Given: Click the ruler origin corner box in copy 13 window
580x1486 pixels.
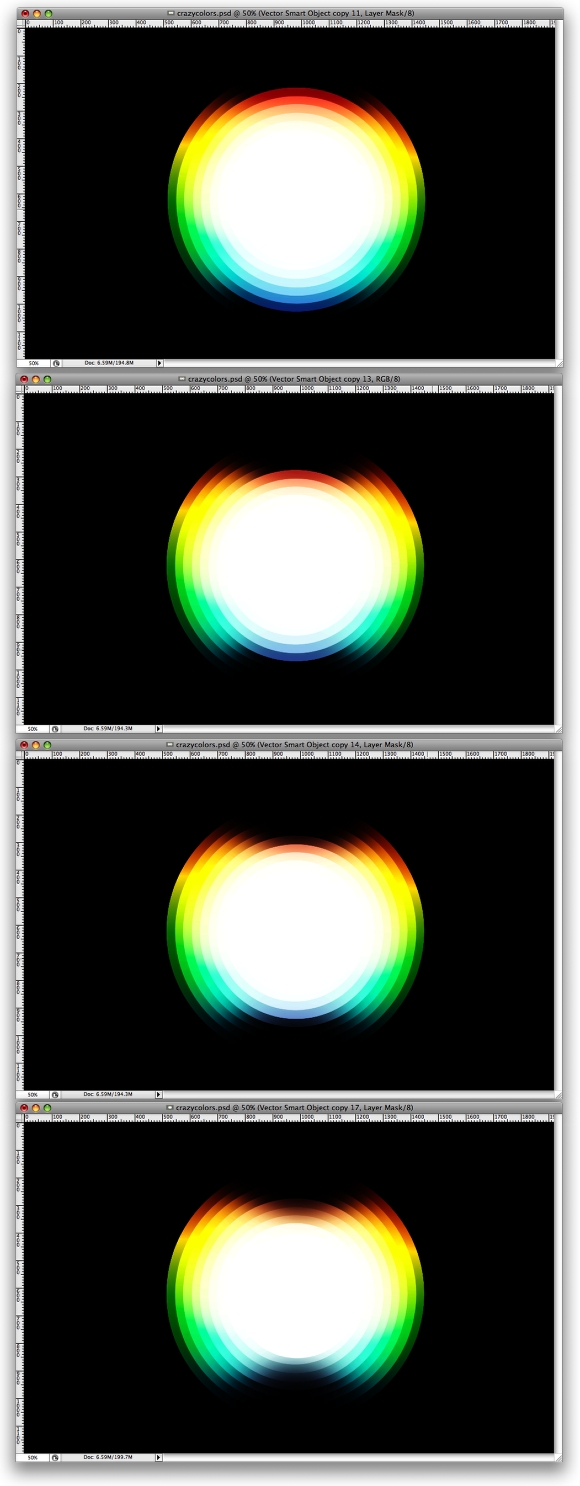Looking at the screenshot, I should tap(20, 389).
